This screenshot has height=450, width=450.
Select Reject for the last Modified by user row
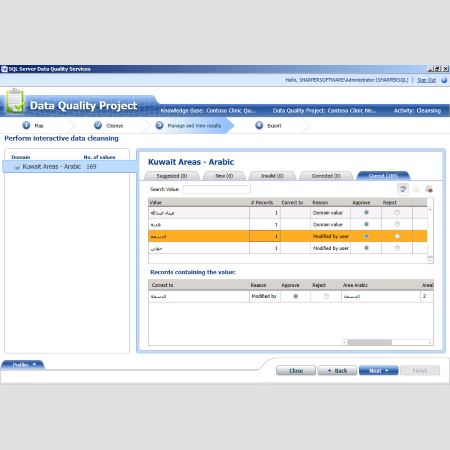click(x=397, y=248)
